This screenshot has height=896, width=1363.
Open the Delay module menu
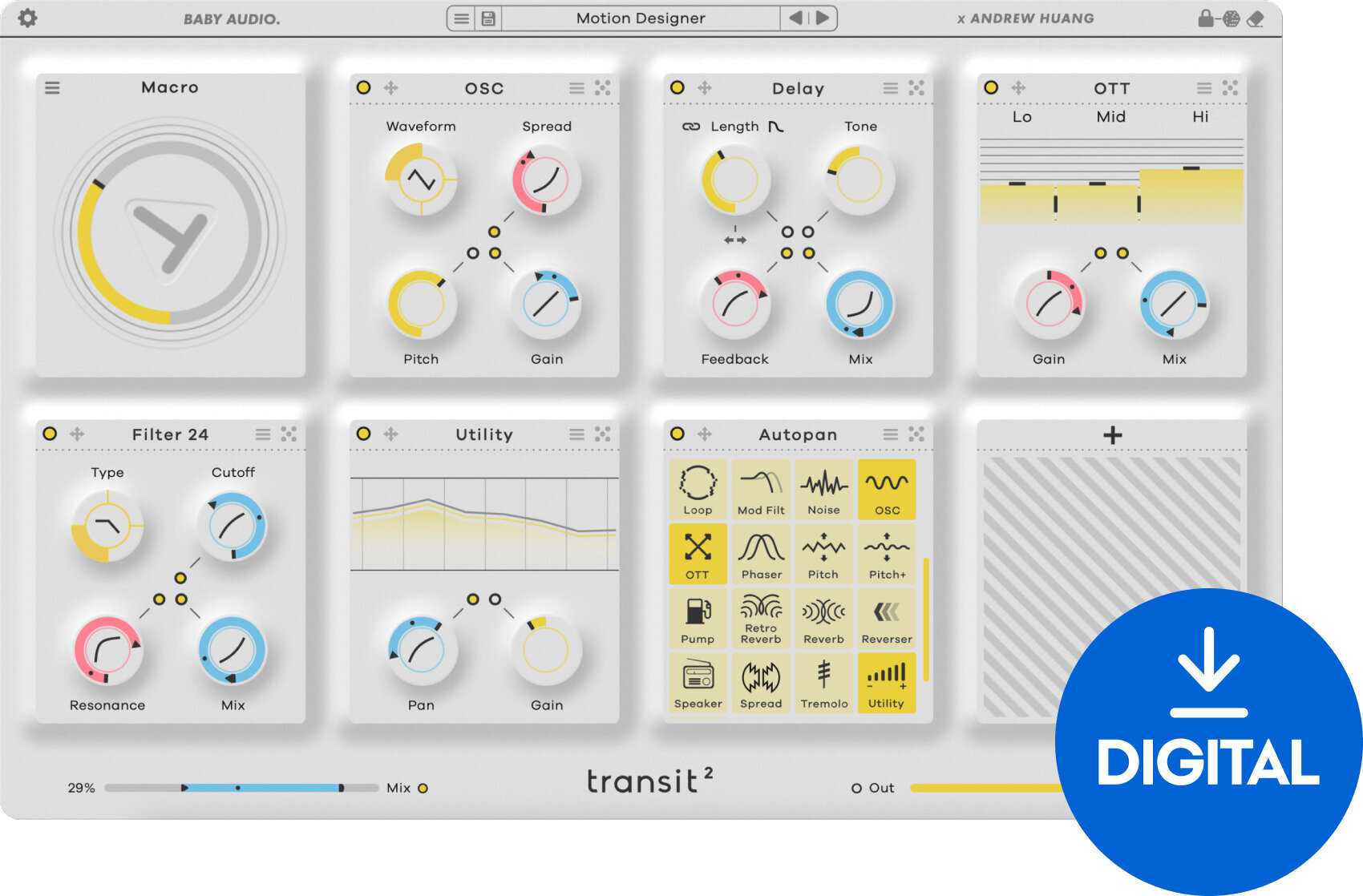pyautogui.click(x=889, y=88)
